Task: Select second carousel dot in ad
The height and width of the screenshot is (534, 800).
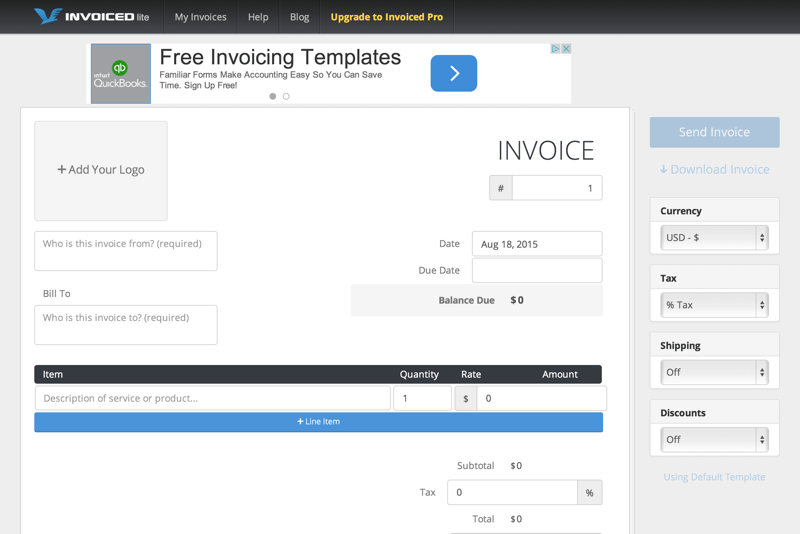Action: tap(286, 96)
